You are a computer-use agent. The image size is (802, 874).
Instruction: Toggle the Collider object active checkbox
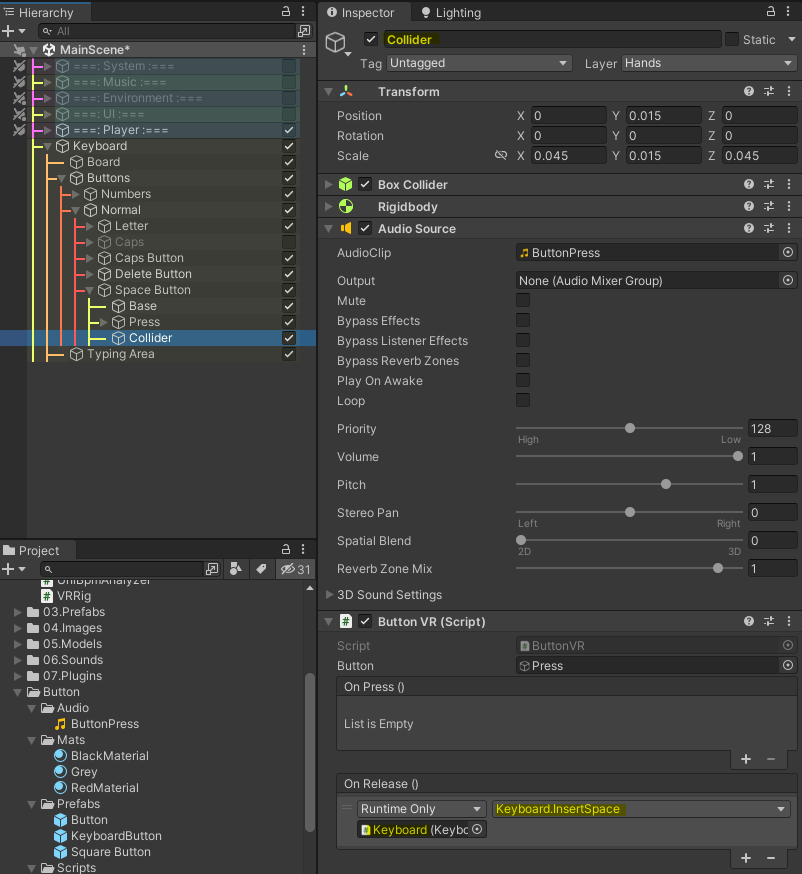(371, 40)
